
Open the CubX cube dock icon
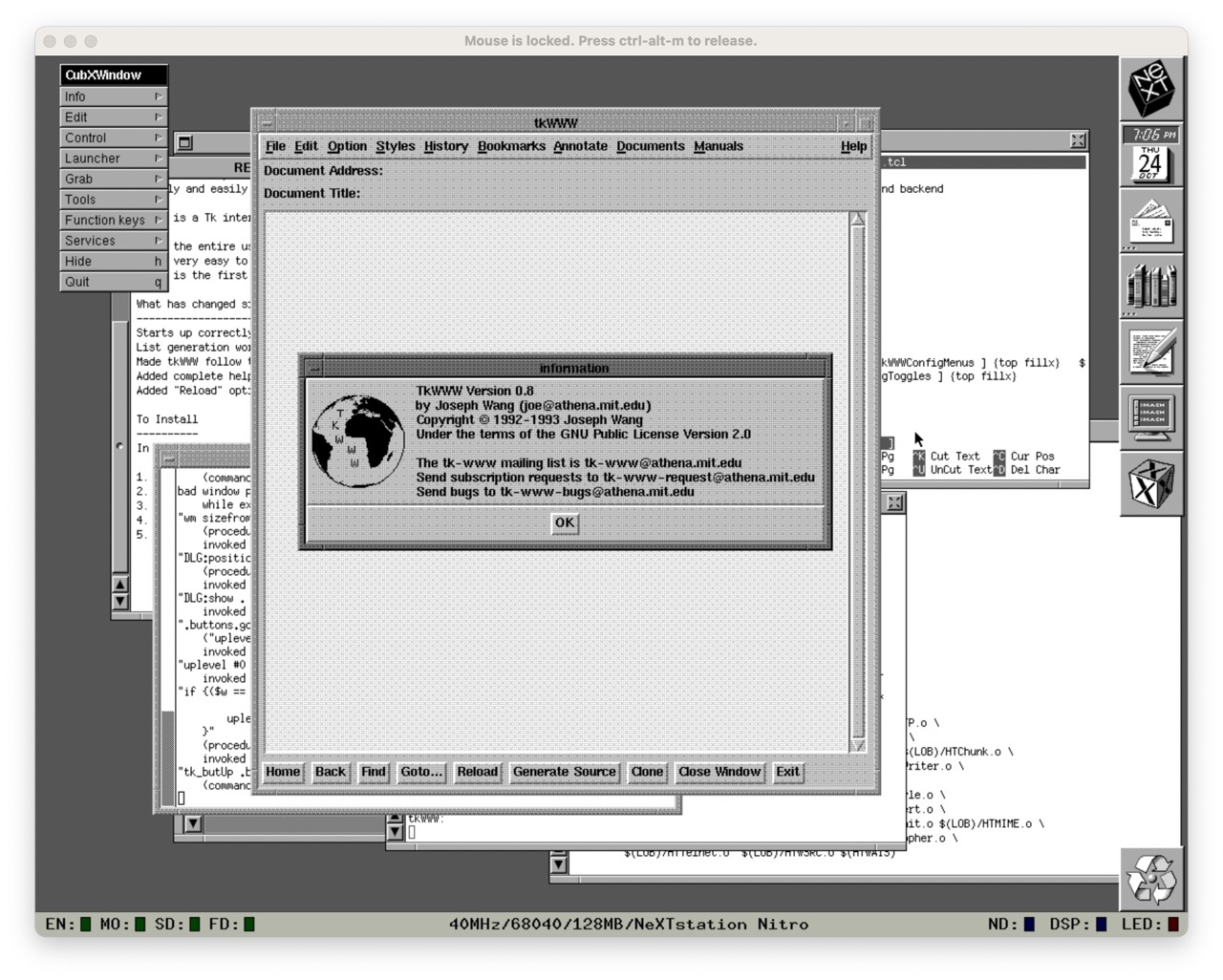[1152, 484]
